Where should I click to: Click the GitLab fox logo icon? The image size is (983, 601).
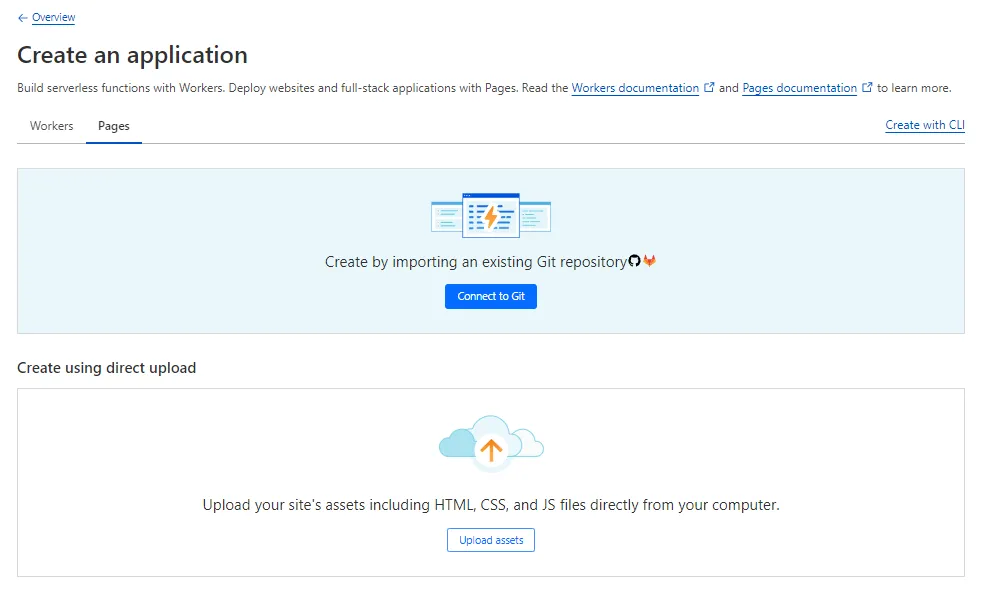coord(649,261)
